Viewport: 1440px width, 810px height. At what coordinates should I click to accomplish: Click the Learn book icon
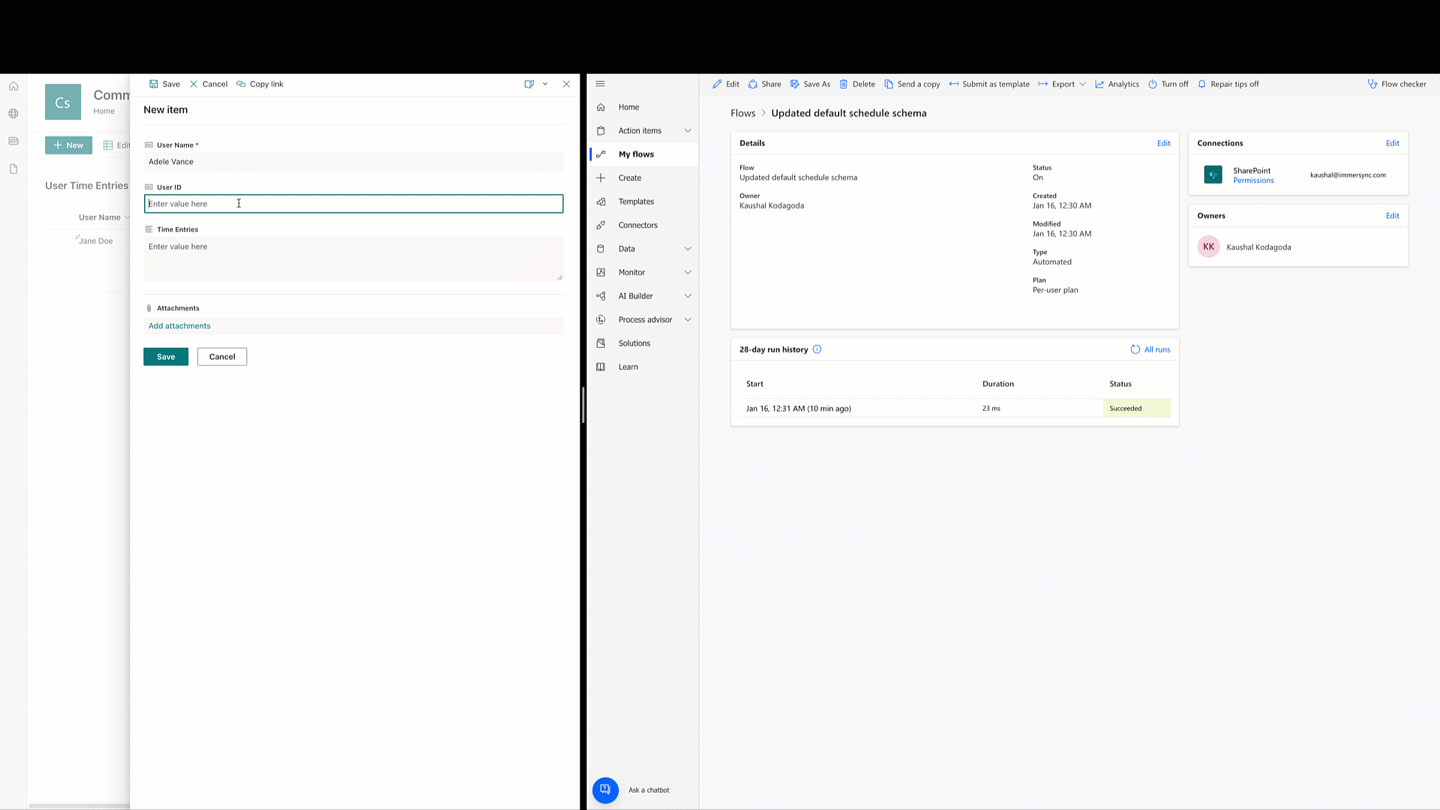pos(601,367)
